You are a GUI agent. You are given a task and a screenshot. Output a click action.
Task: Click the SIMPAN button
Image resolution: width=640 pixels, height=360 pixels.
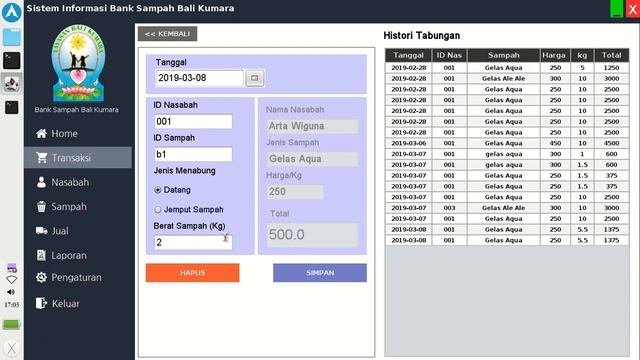(x=320, y=273)
